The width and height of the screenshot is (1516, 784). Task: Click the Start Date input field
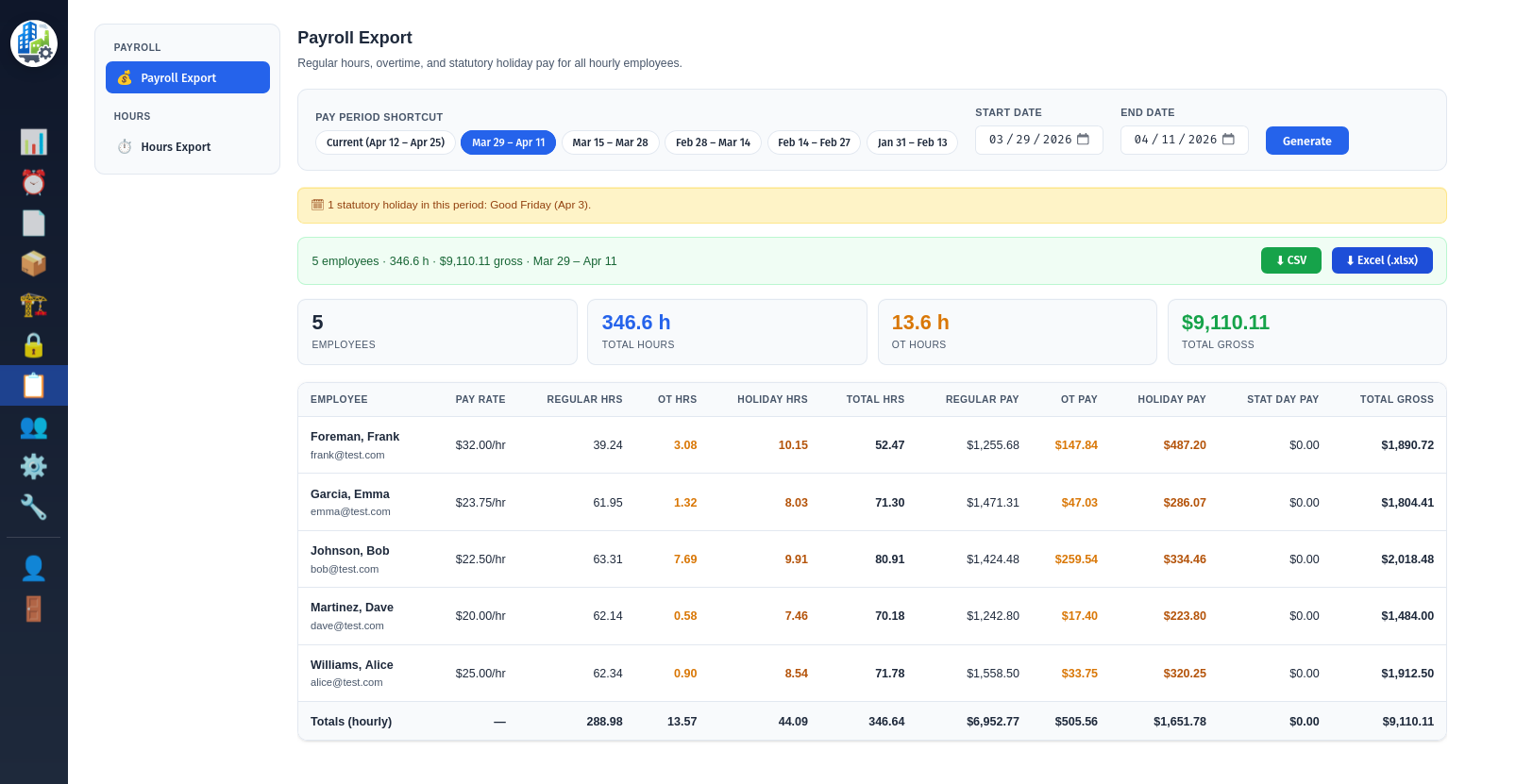pos(1029,140)
